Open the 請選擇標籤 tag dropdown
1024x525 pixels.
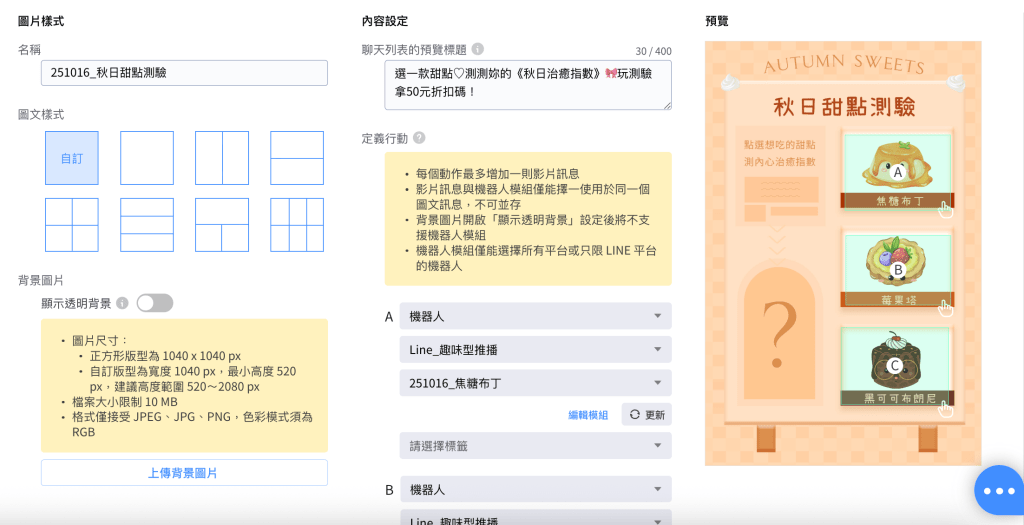coord(535,446)
